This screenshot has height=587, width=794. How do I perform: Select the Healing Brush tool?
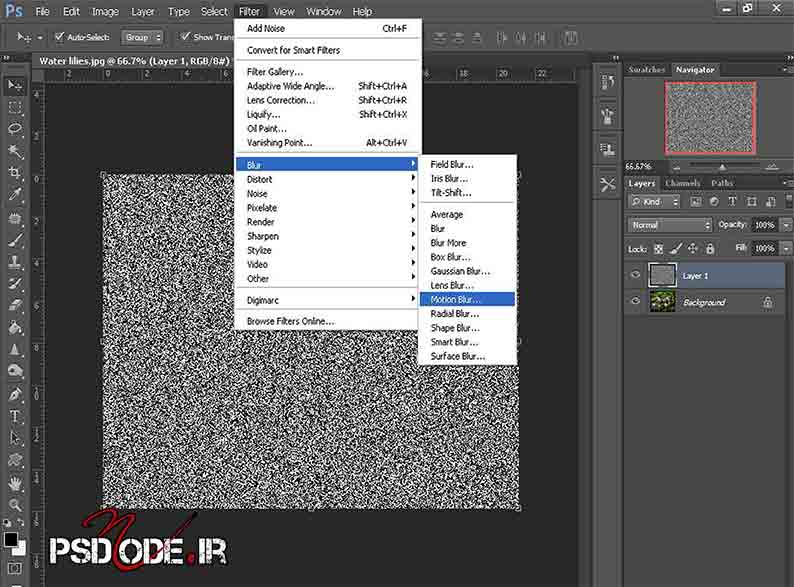click(x=15, y=218)
